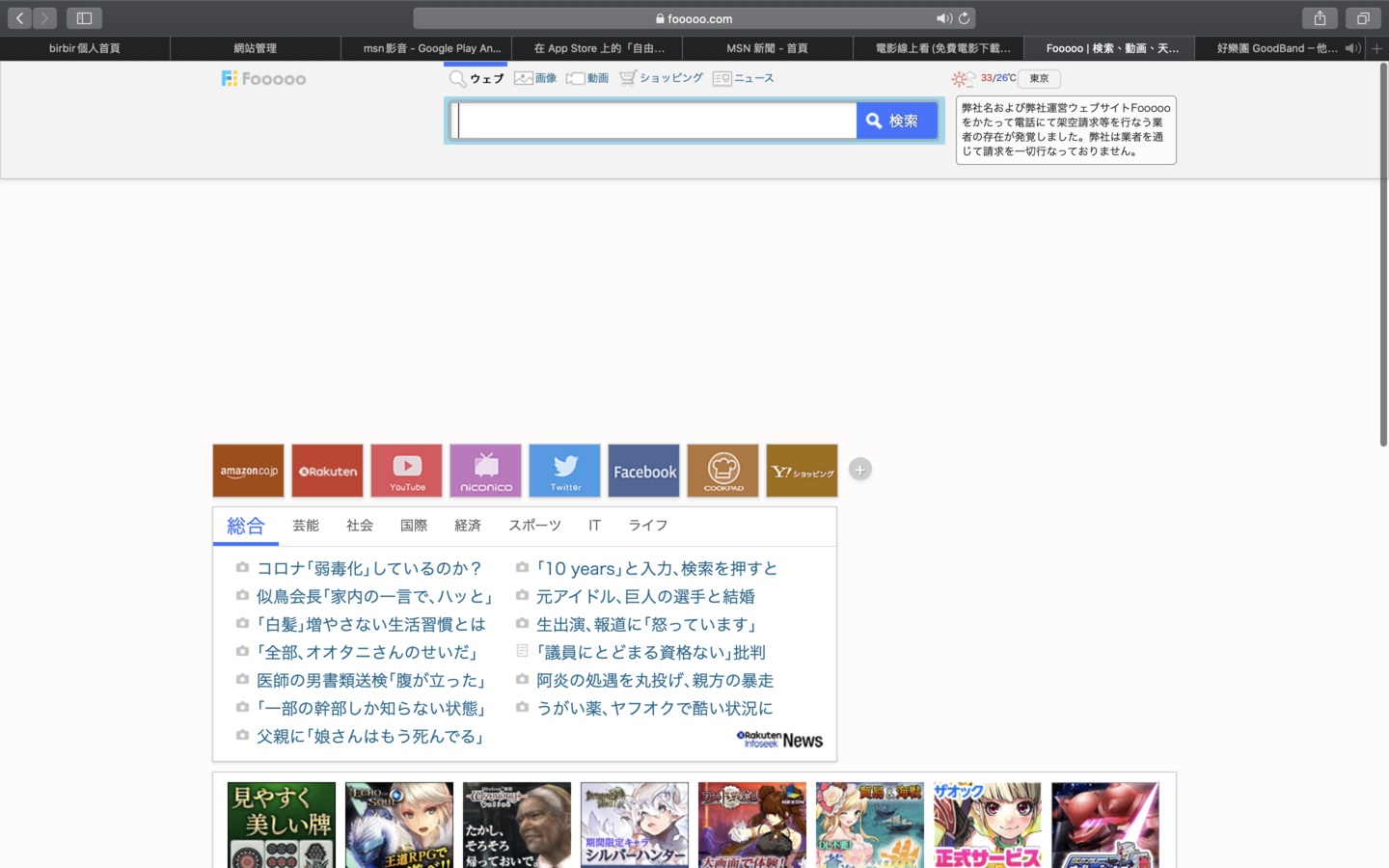Click the vertical page scrollbar
This screenshot has height=868, width=1389.
[1383, 255]
